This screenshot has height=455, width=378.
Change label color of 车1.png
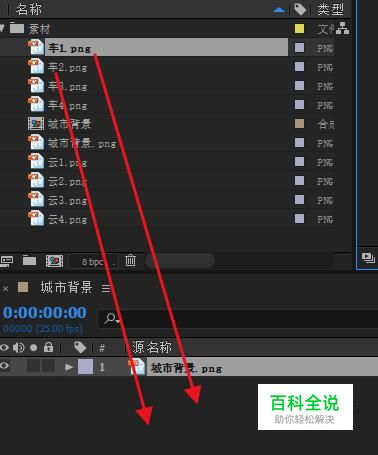tap(299, 48)
